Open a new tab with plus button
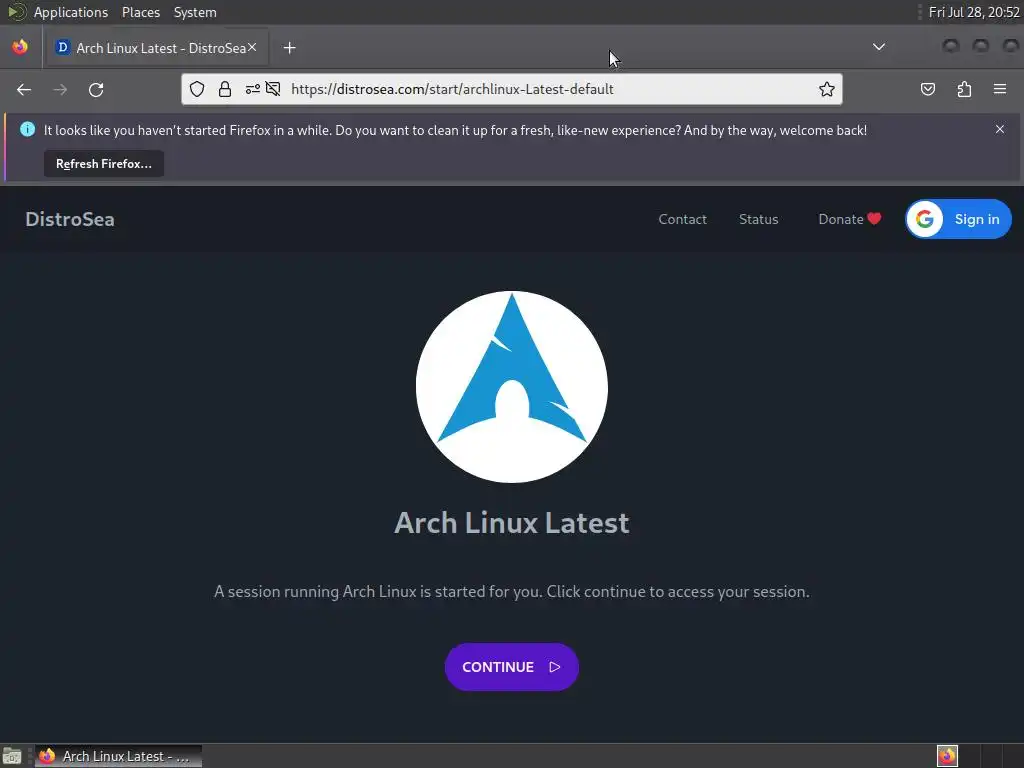This screenshot has width=1024, height=768. [x=289, y=48]
